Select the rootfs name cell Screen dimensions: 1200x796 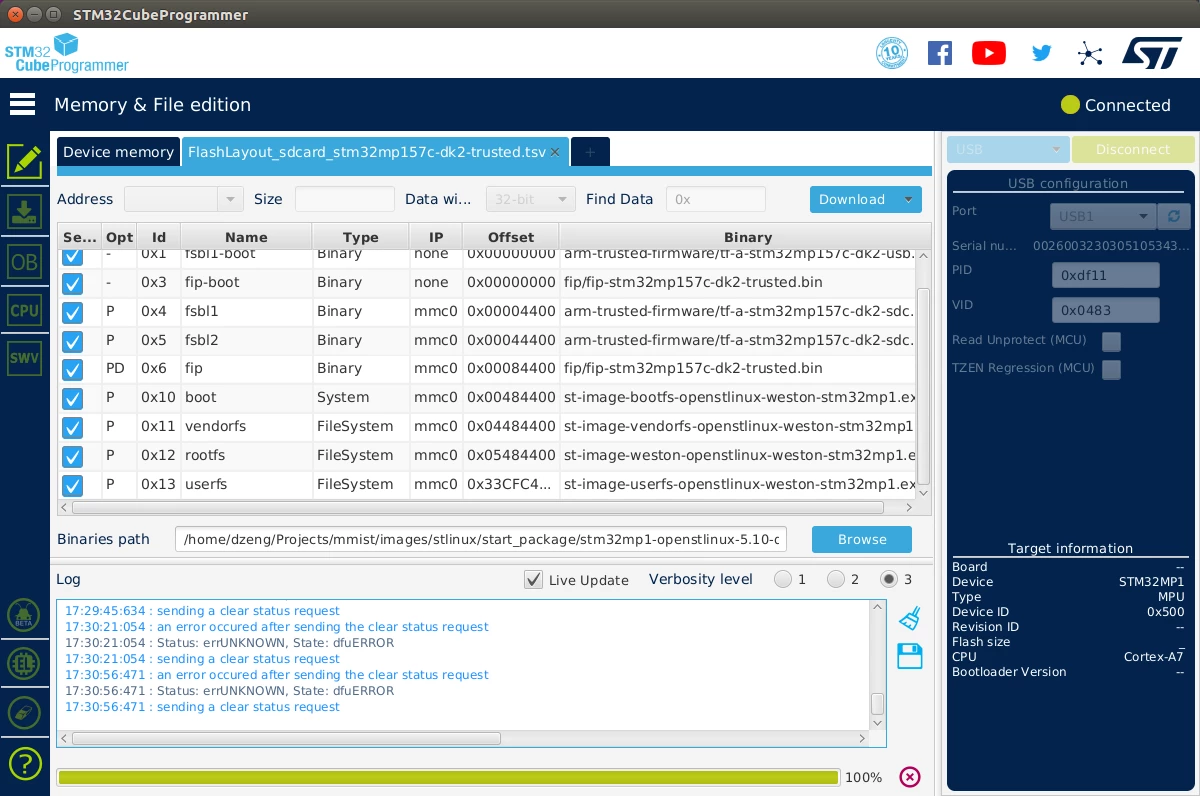[246, 456]
